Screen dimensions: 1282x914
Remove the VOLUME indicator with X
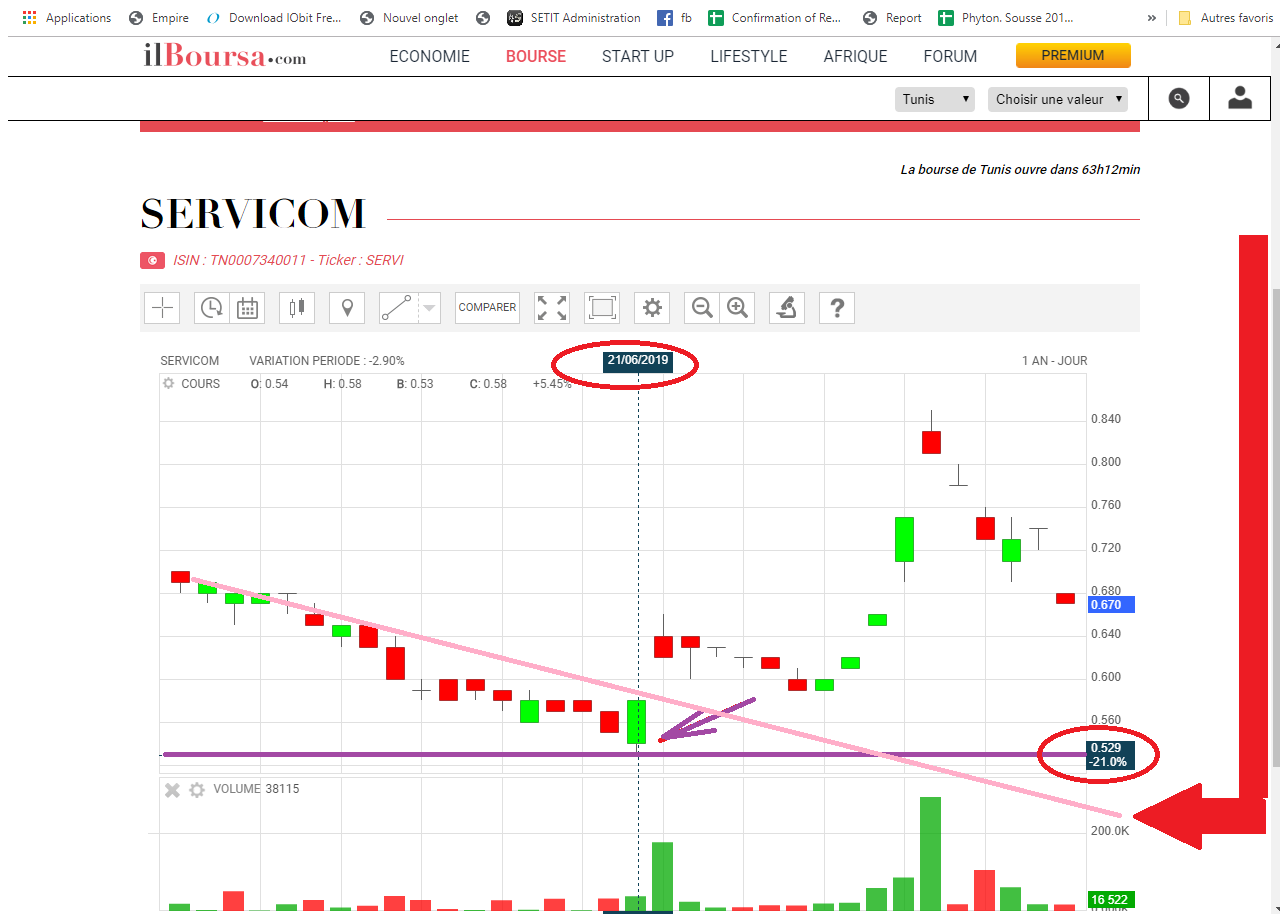172,790
